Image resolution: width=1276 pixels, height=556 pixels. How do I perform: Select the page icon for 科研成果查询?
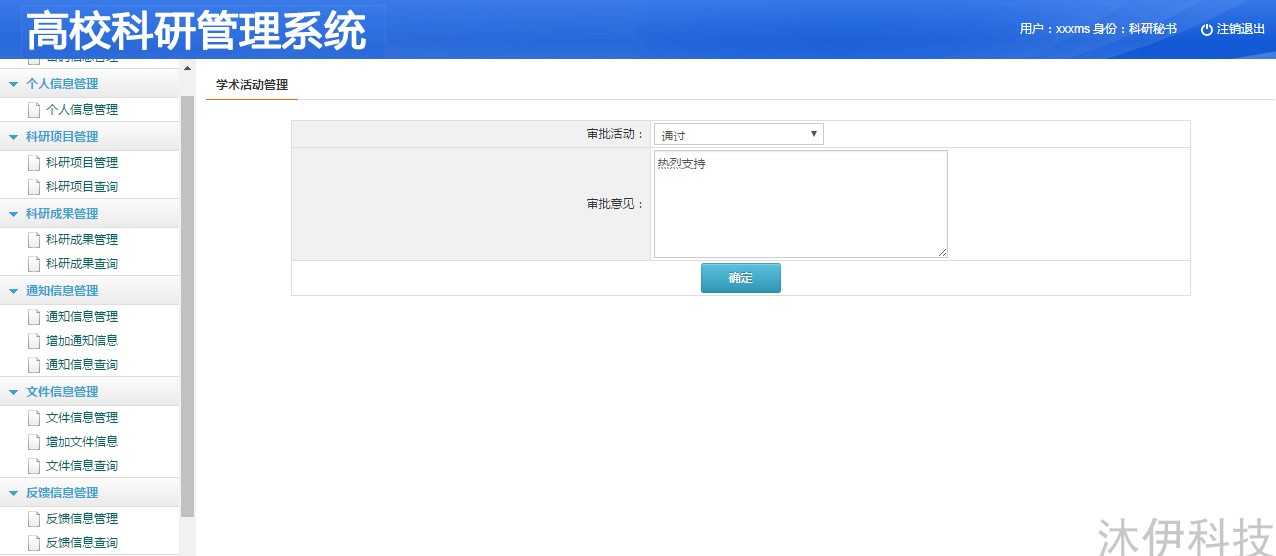tap(34, 264)
